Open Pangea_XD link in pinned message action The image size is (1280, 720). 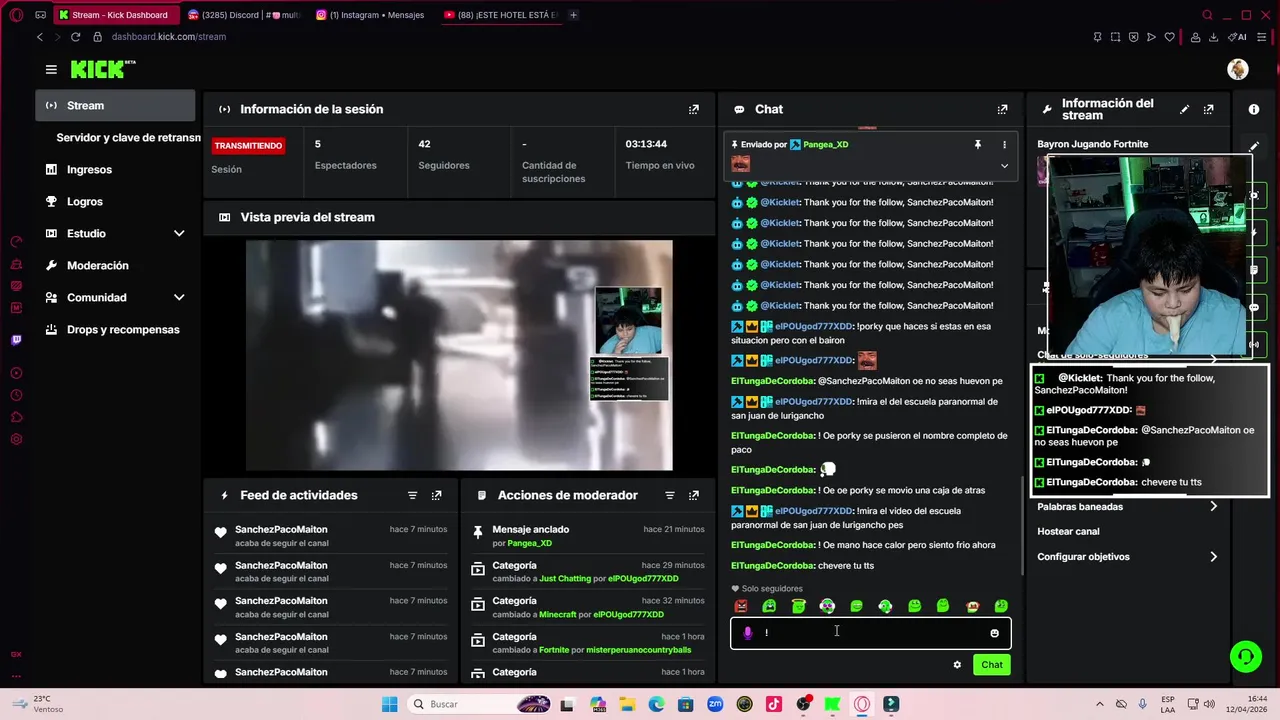[x=529, y=543]
